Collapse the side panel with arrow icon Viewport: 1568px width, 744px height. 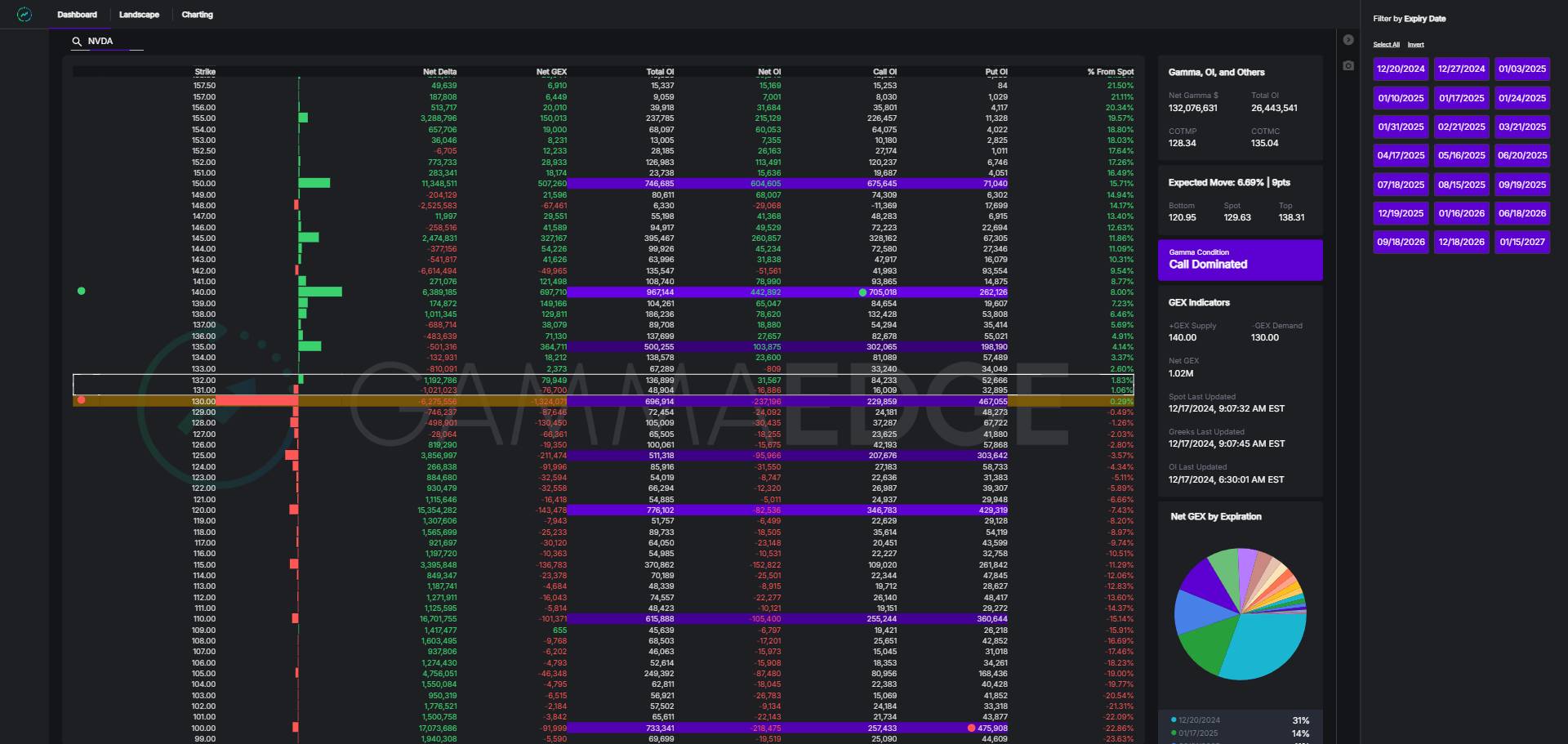coord(1348,40)
